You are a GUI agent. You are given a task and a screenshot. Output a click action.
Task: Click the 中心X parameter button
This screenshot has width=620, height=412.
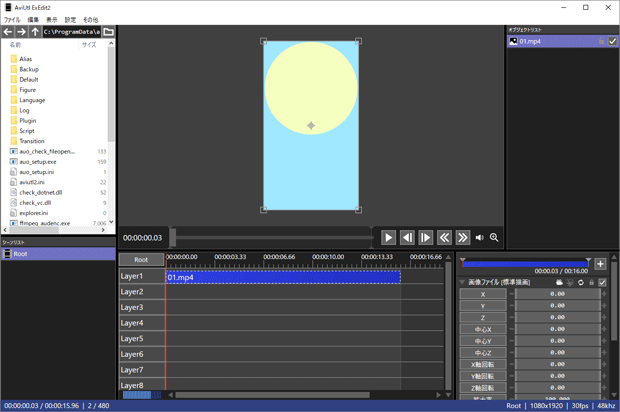[x=483, y=329]
